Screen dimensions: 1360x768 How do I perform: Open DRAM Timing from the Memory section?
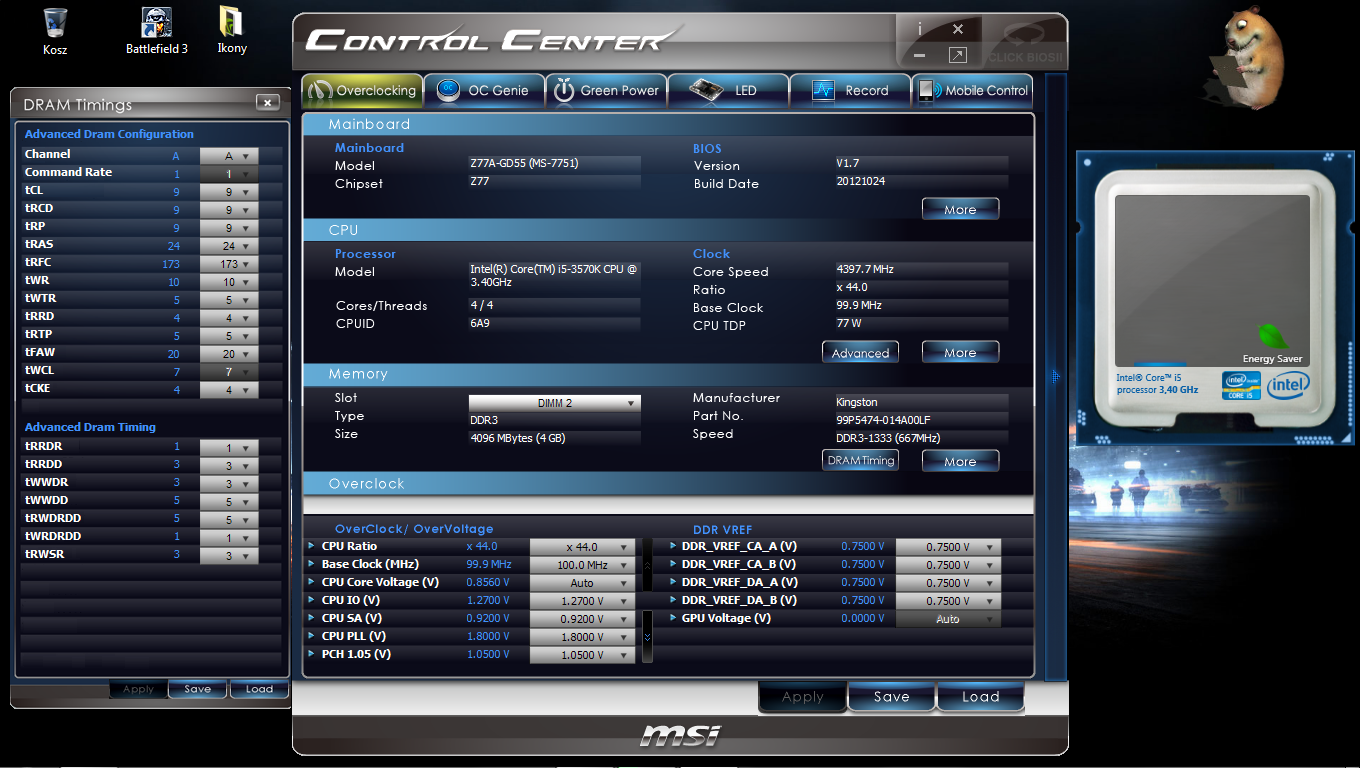click(x=860, y=461)
